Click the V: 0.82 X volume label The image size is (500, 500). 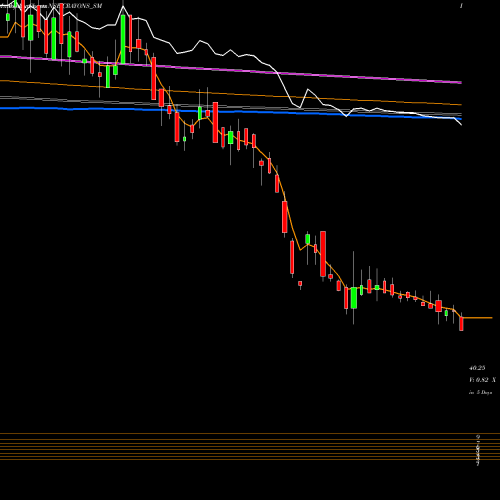[x=482, y=380]
